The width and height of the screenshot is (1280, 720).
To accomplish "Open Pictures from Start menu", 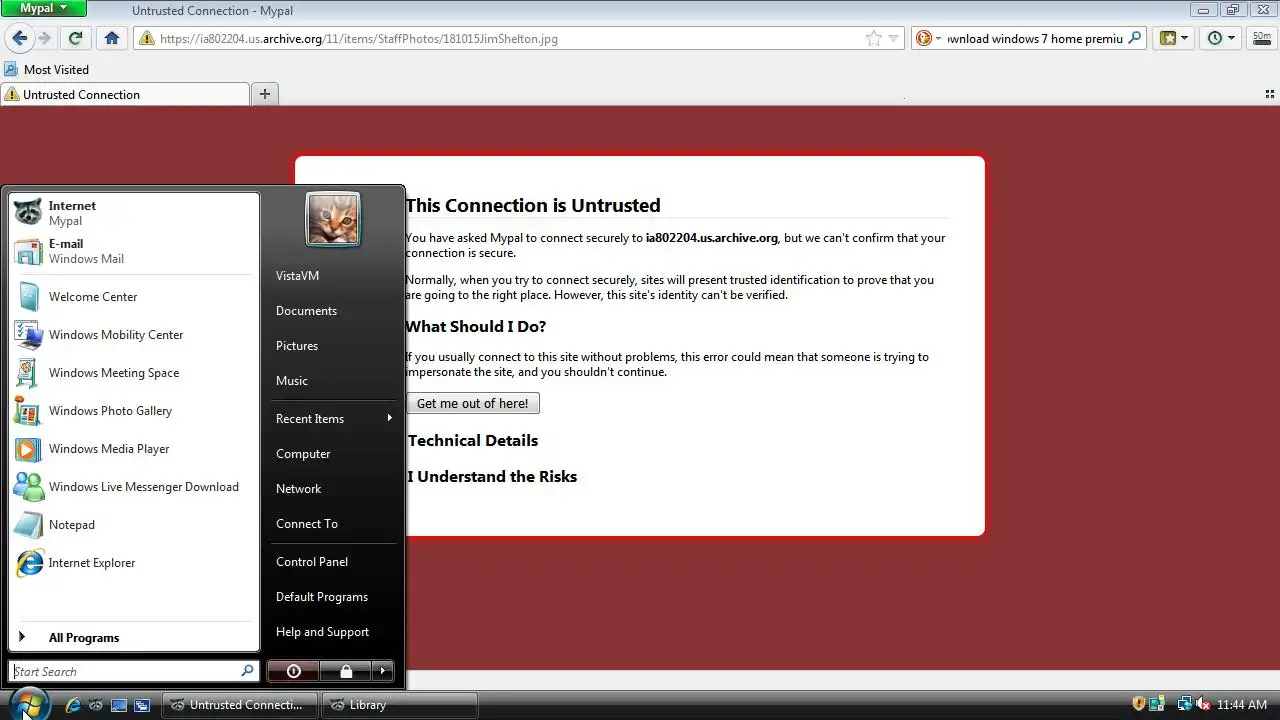I will [333, 346].
